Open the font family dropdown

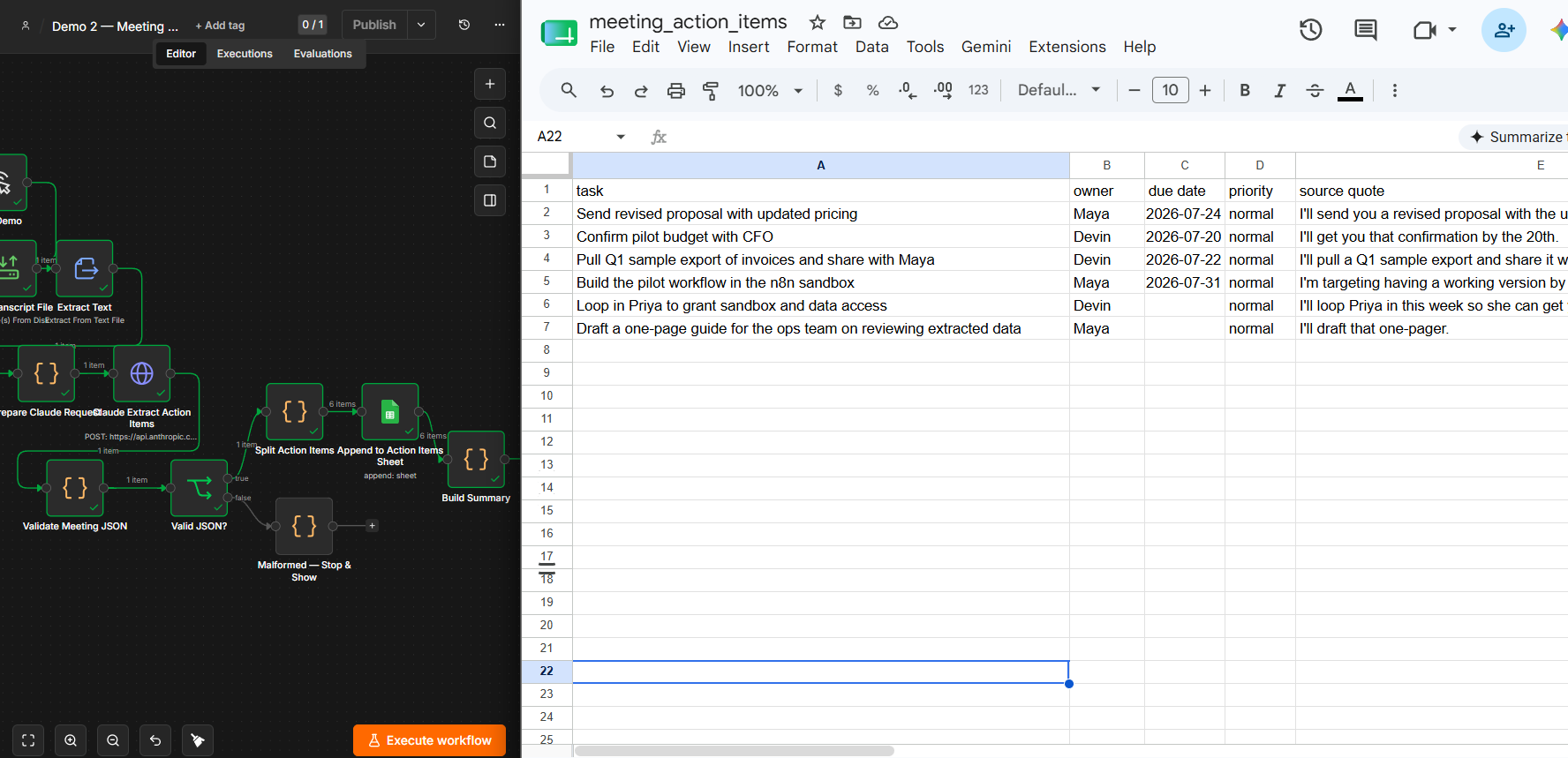[1059, 90]
